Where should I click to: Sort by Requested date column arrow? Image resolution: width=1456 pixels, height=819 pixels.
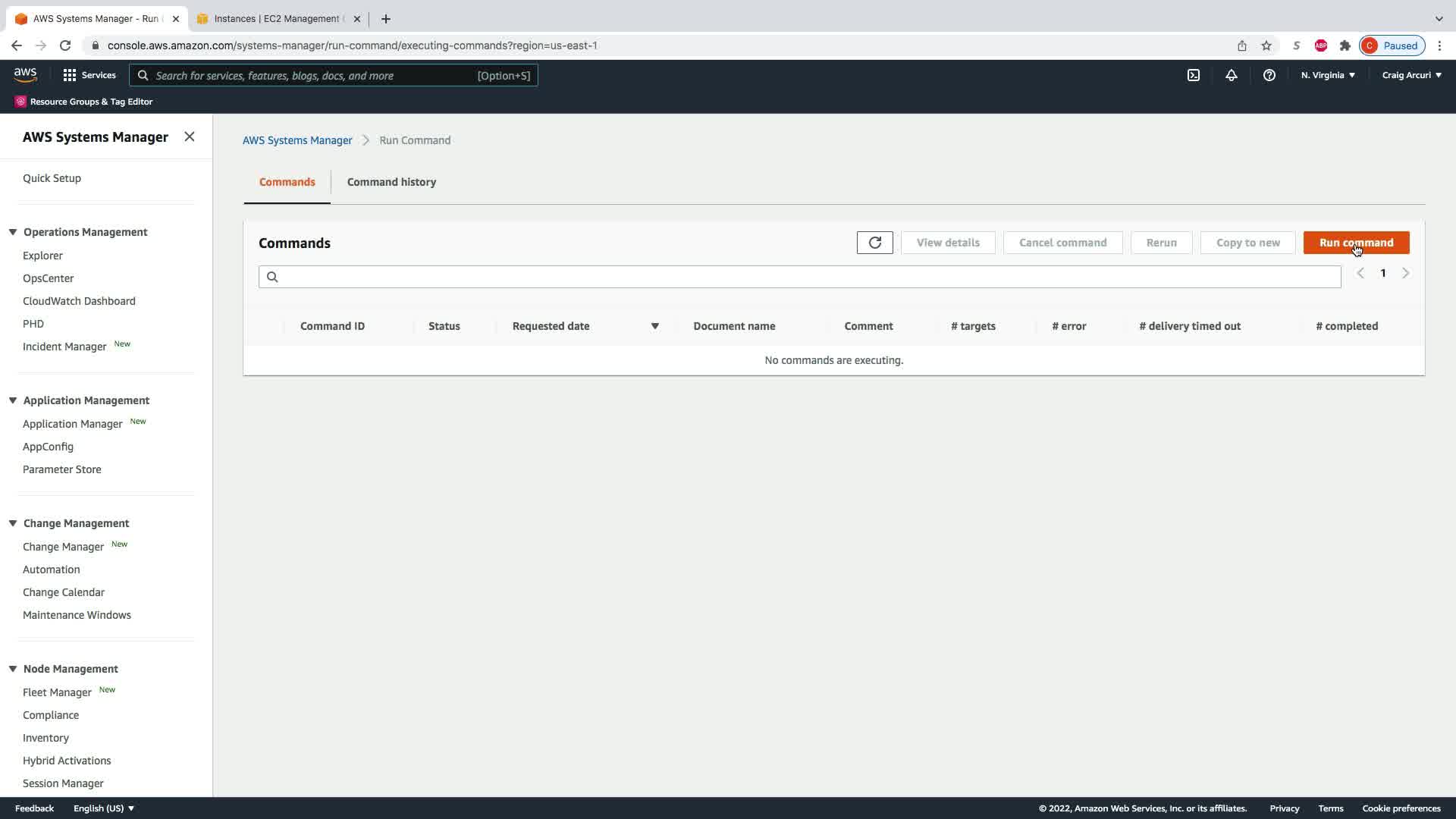coord(654,326)
